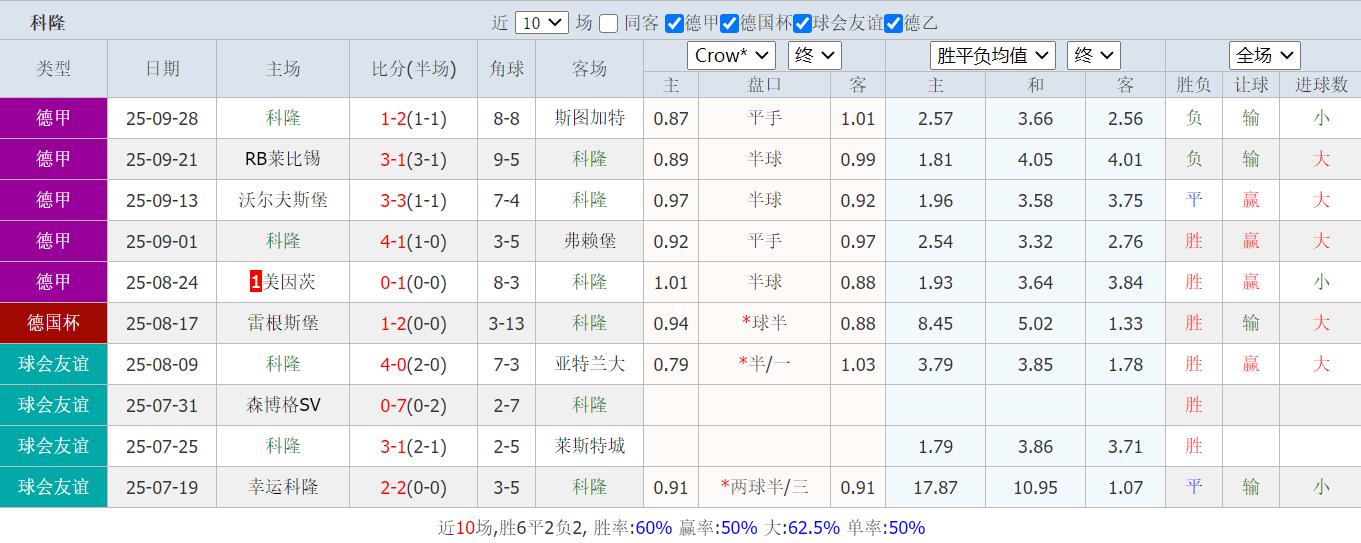
Task: Click the 4-1 score against 弗赖堡
Action: [391, 241]
